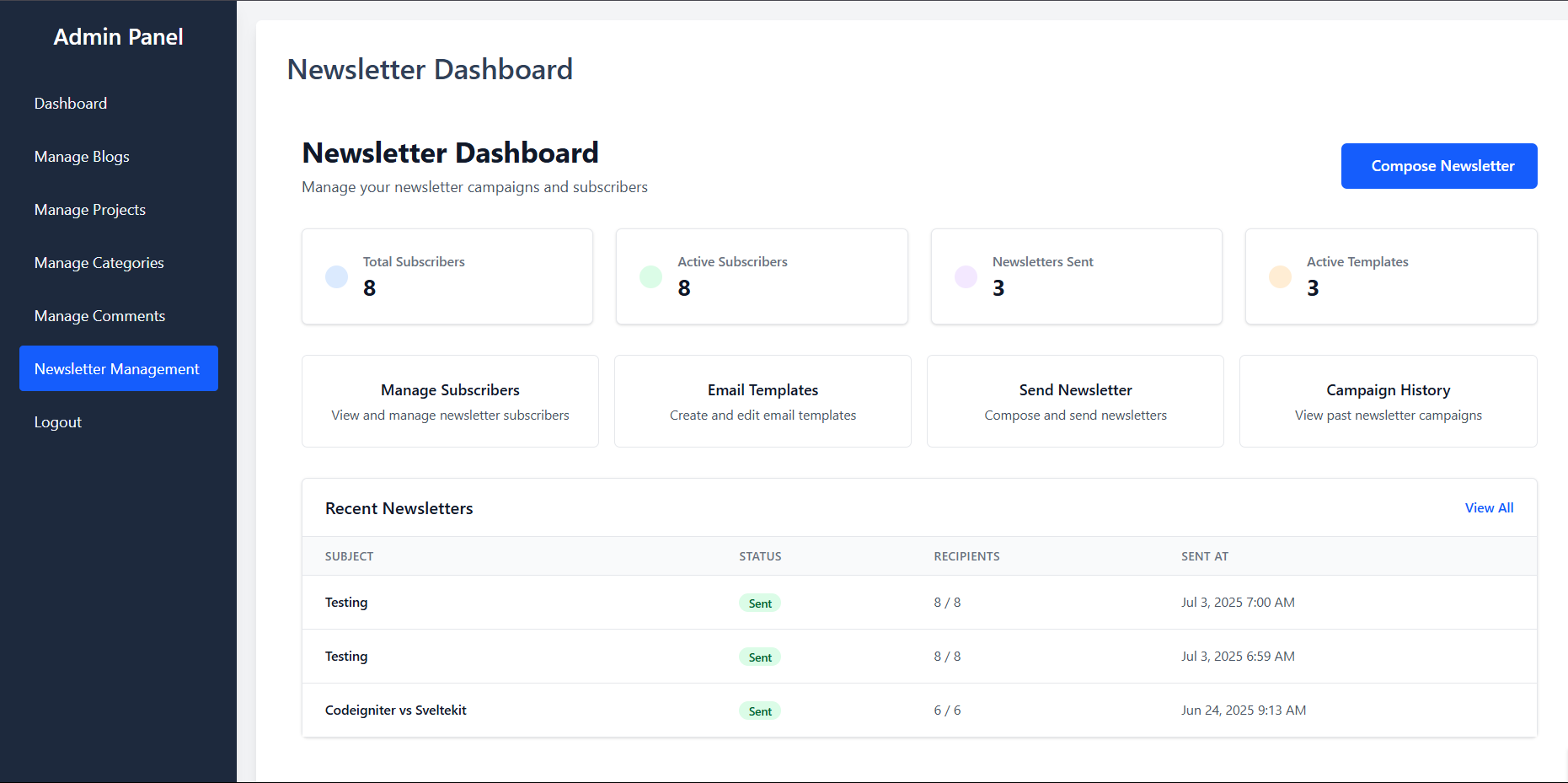Click the orange Active Templates circle icon
The width and height of the screenshot is (1568, 783).
coord(1280,276)
